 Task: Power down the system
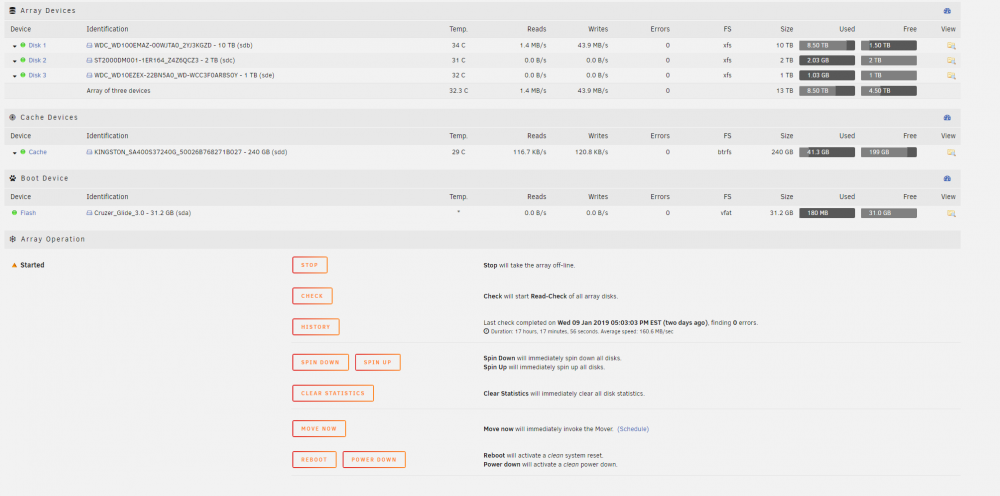click(x=374, y=460)
